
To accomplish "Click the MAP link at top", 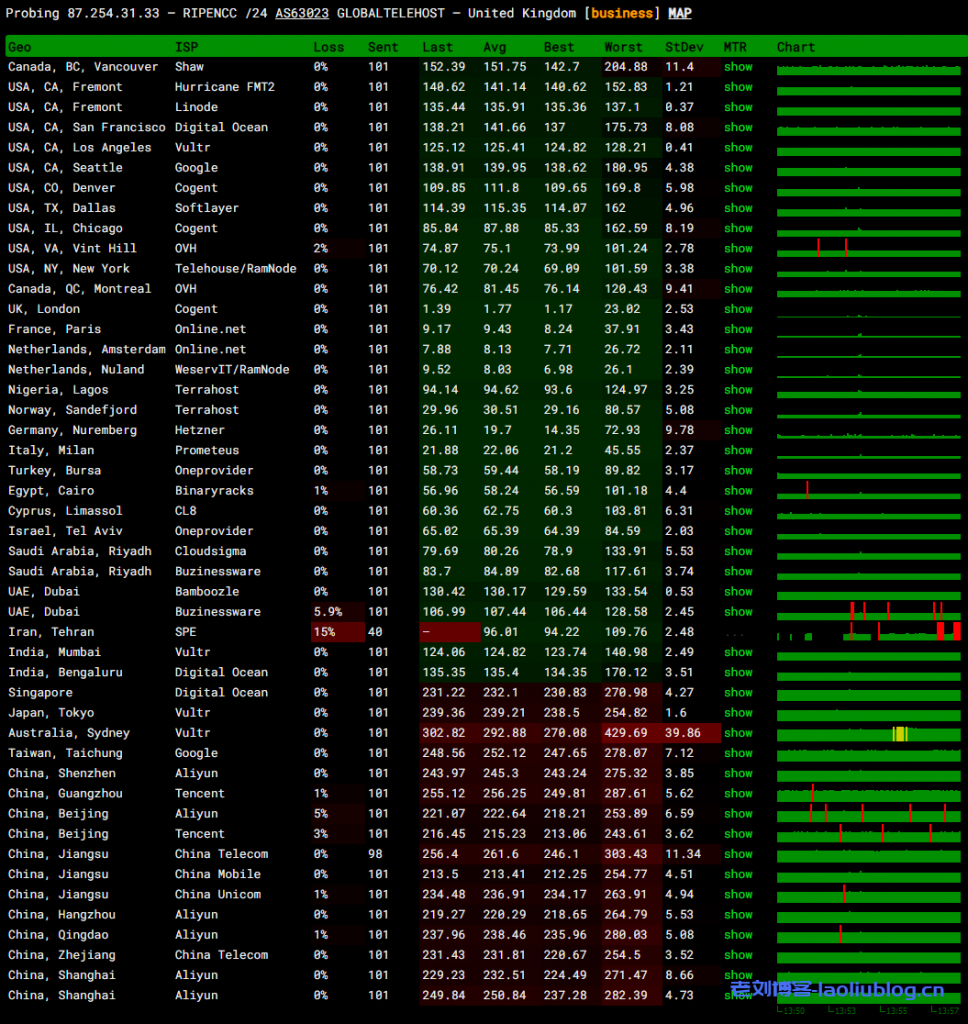I will (679, 14).
